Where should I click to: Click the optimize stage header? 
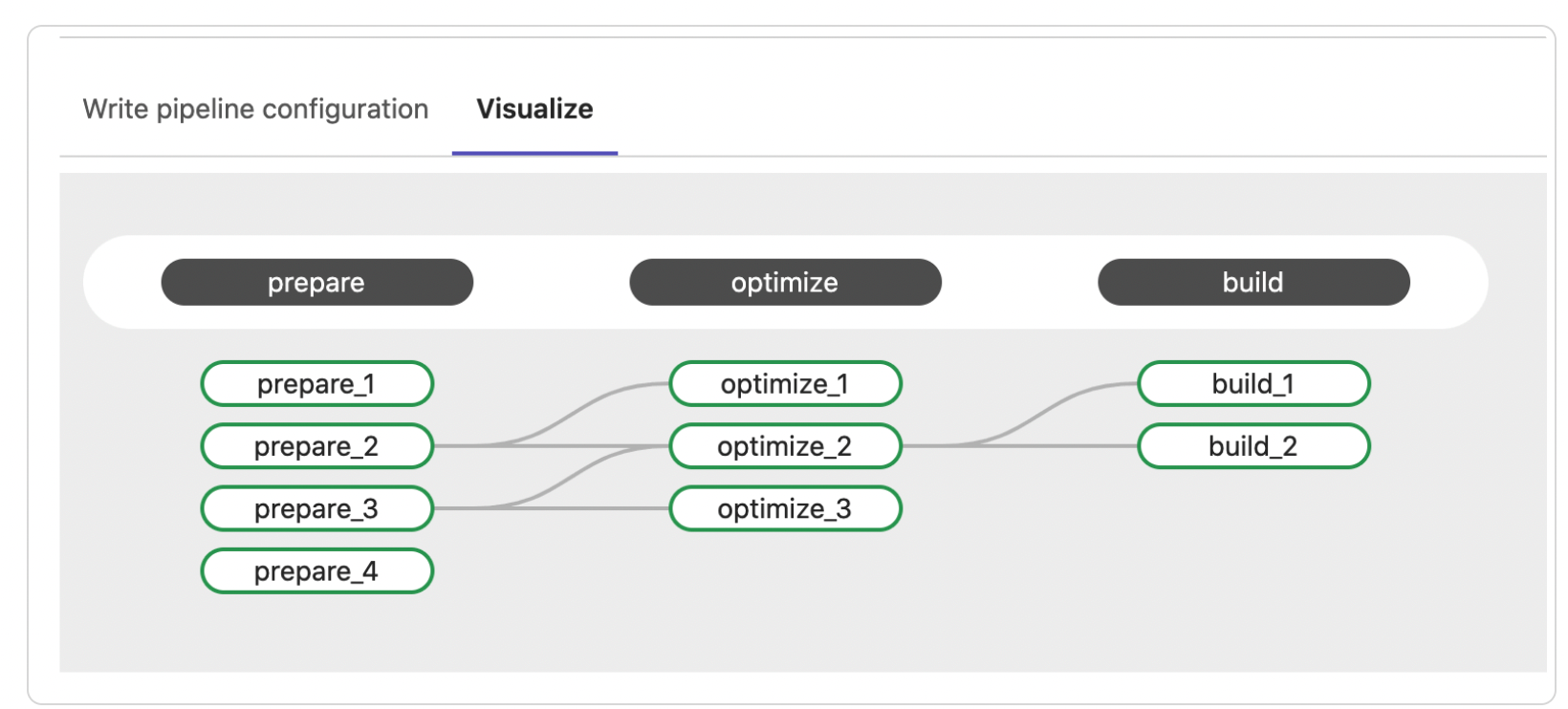click(x=785, y=283)
